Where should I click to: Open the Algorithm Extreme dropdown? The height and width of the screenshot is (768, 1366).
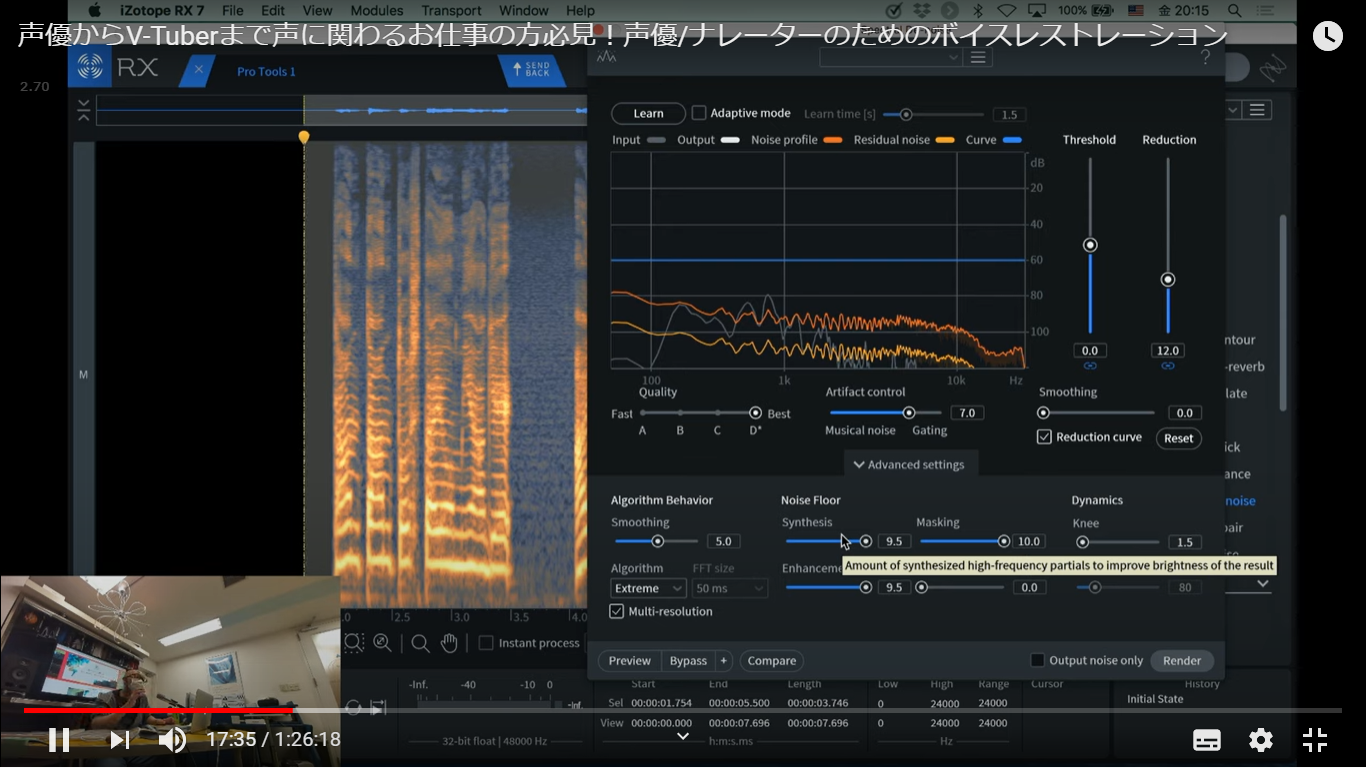pyautogui.click(x=648, y=588)
